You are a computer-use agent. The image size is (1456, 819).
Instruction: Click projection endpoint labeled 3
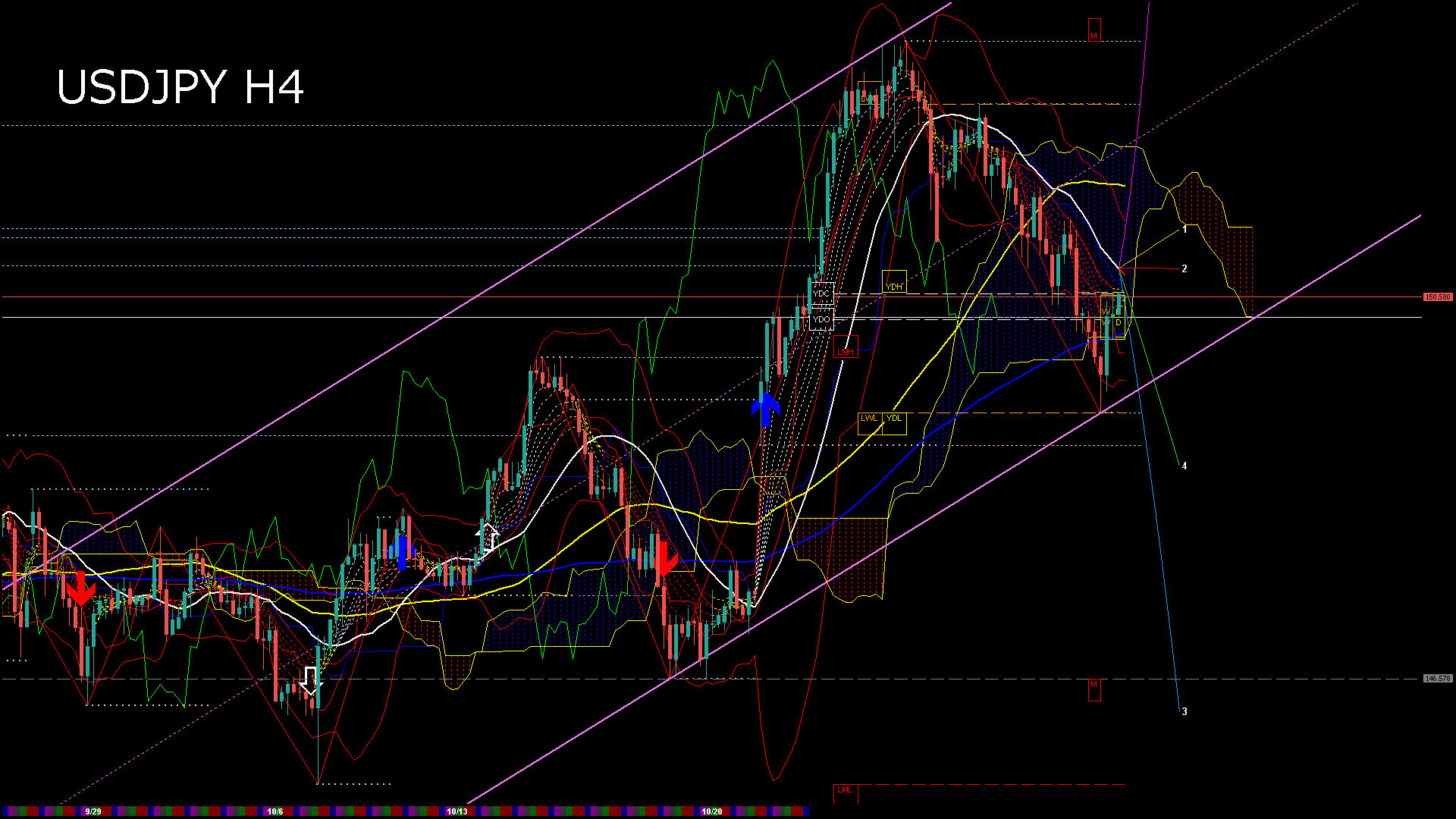[x=1184, y=711]
